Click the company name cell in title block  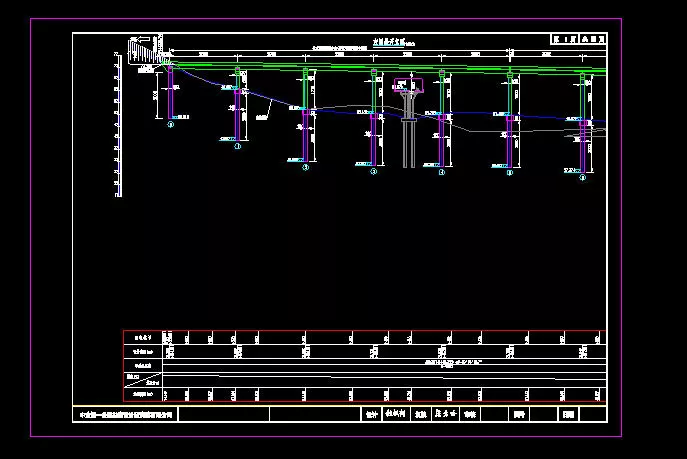point(127,414)
